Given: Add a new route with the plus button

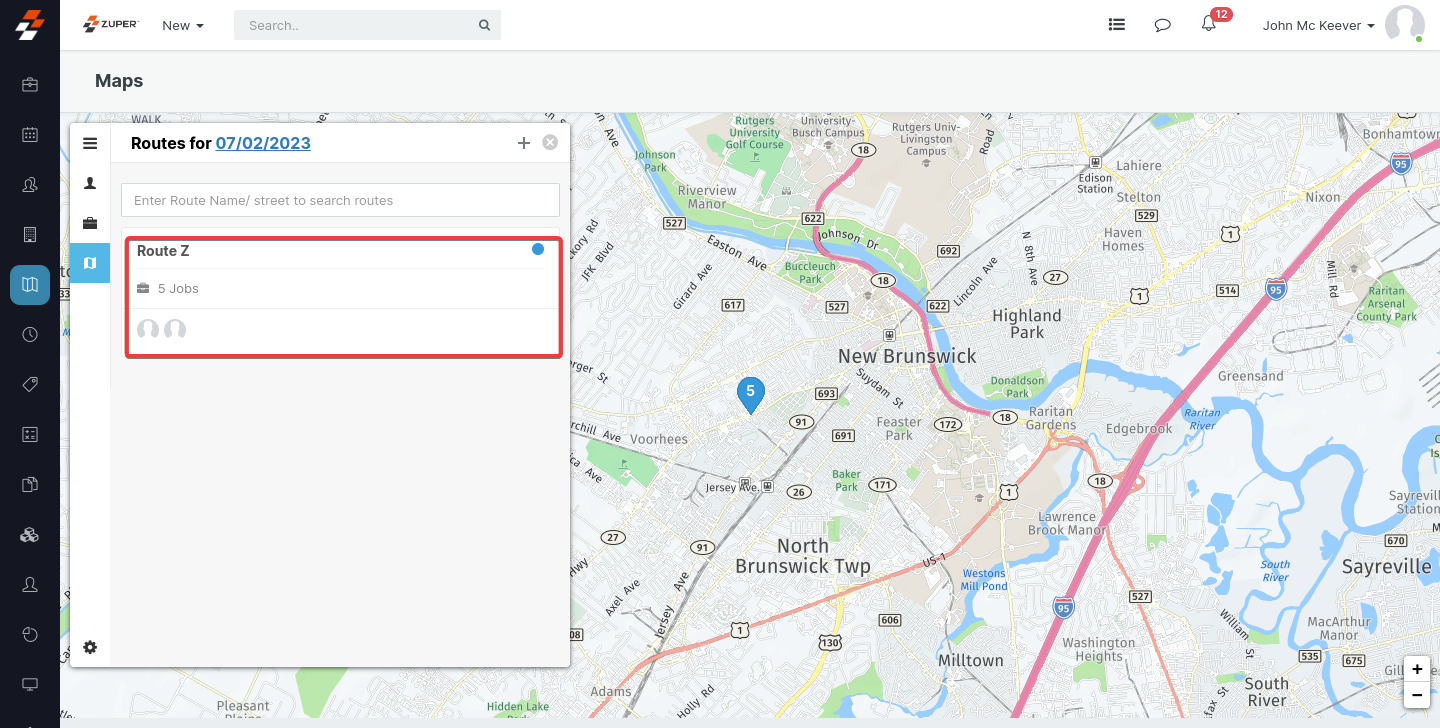Looking at the screenshot, I should point(524,142).
